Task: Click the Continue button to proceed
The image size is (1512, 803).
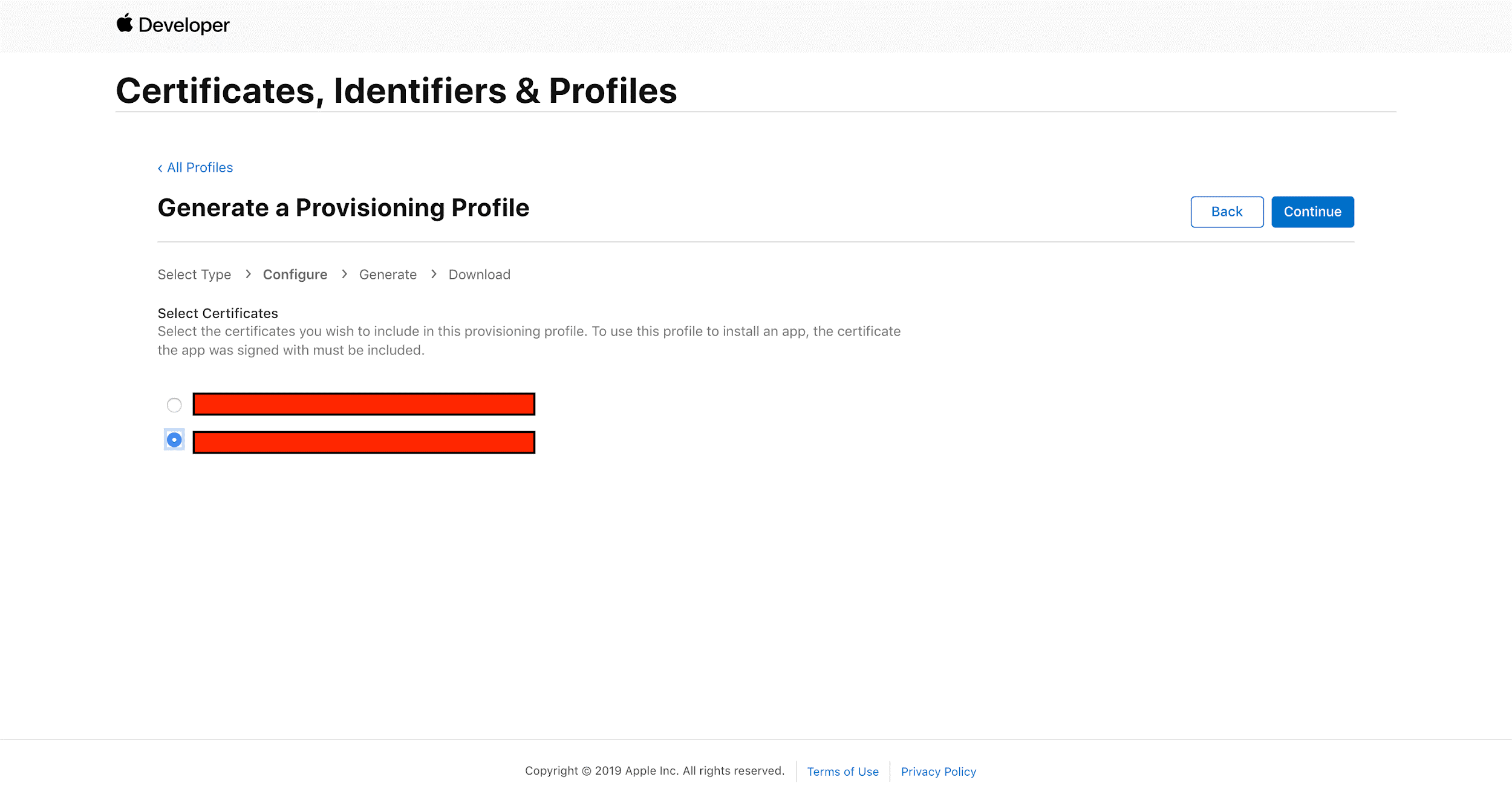Action: pyautogui.click(x=1312, y=211)
